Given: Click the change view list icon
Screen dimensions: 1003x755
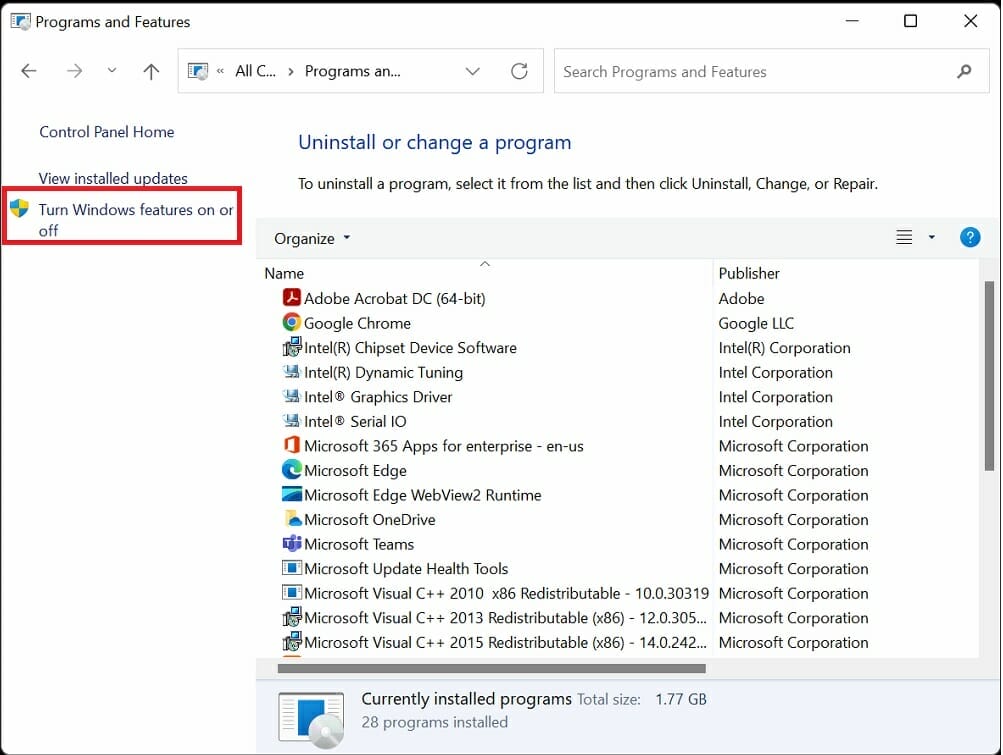Looking at the screenshot, I should click(x=904, y=237).
